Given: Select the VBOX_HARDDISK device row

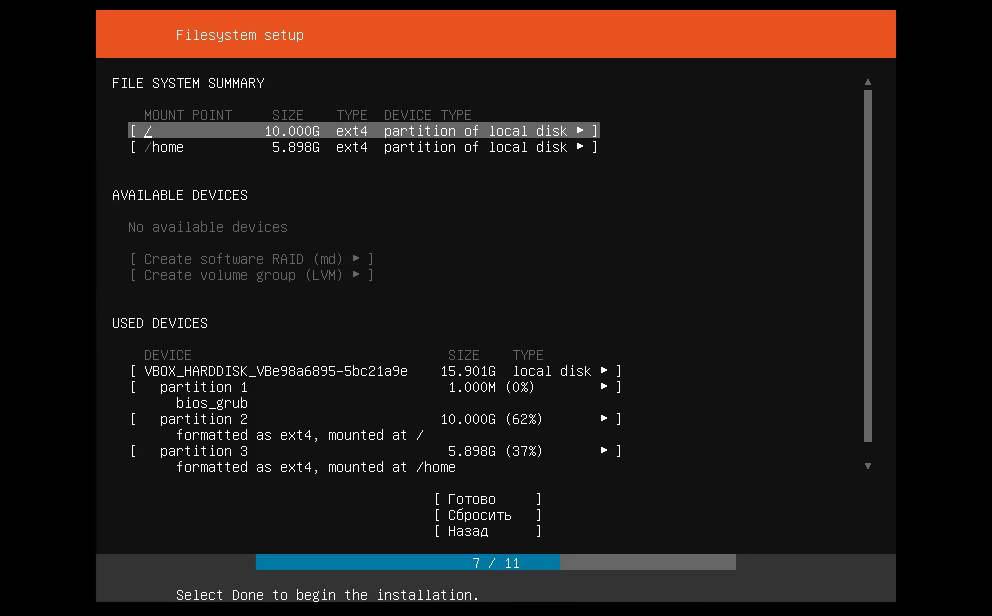Looking at the screenshot, I should 375,371.
